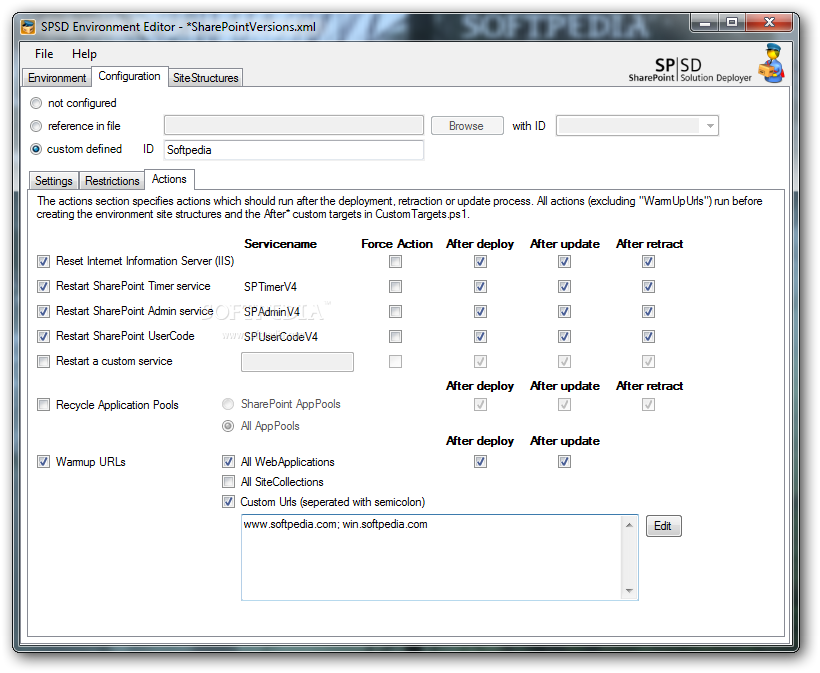Check All SiteCollections
820x673 pixels.
(228, 482)
